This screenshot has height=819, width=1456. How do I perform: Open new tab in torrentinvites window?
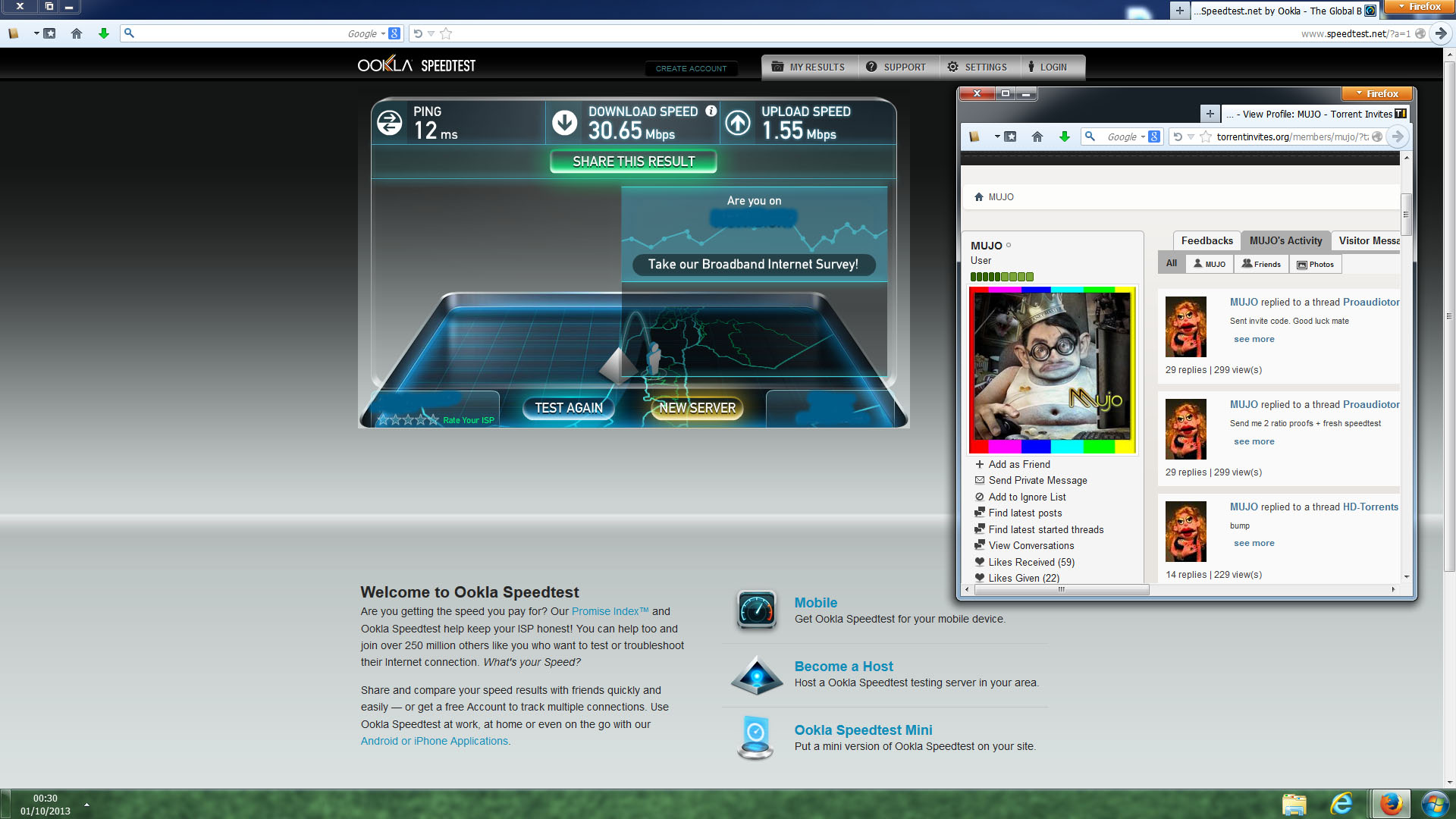1210,114
